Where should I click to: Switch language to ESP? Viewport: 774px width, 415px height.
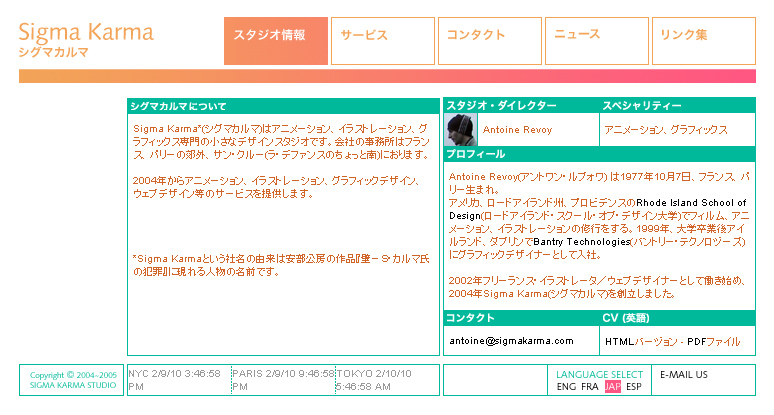pyautogui.click(x=634, y=387)
